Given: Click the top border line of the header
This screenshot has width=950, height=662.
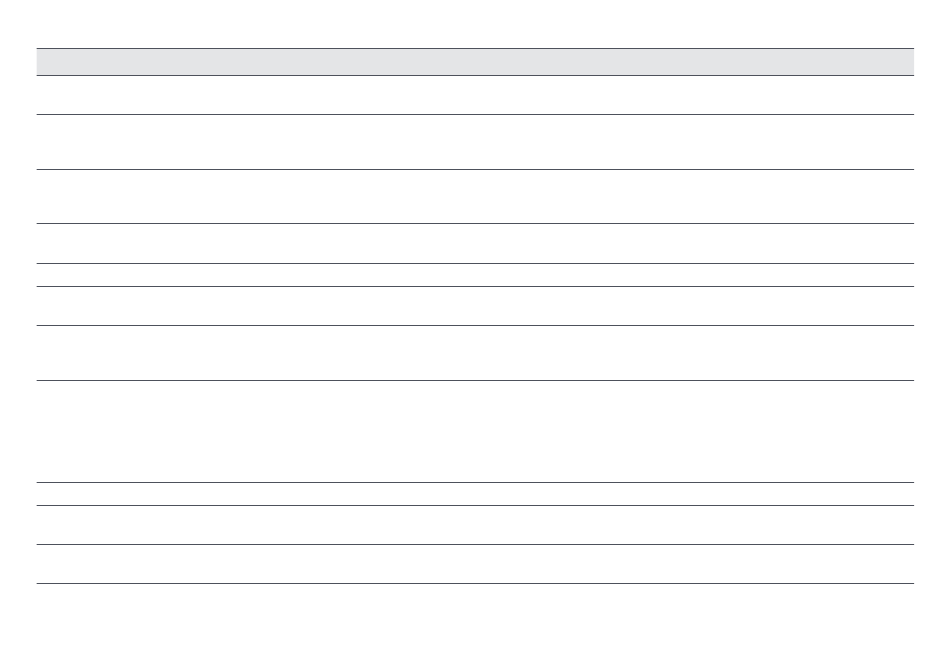Looking at the screenshot, I should pos(475,48).
